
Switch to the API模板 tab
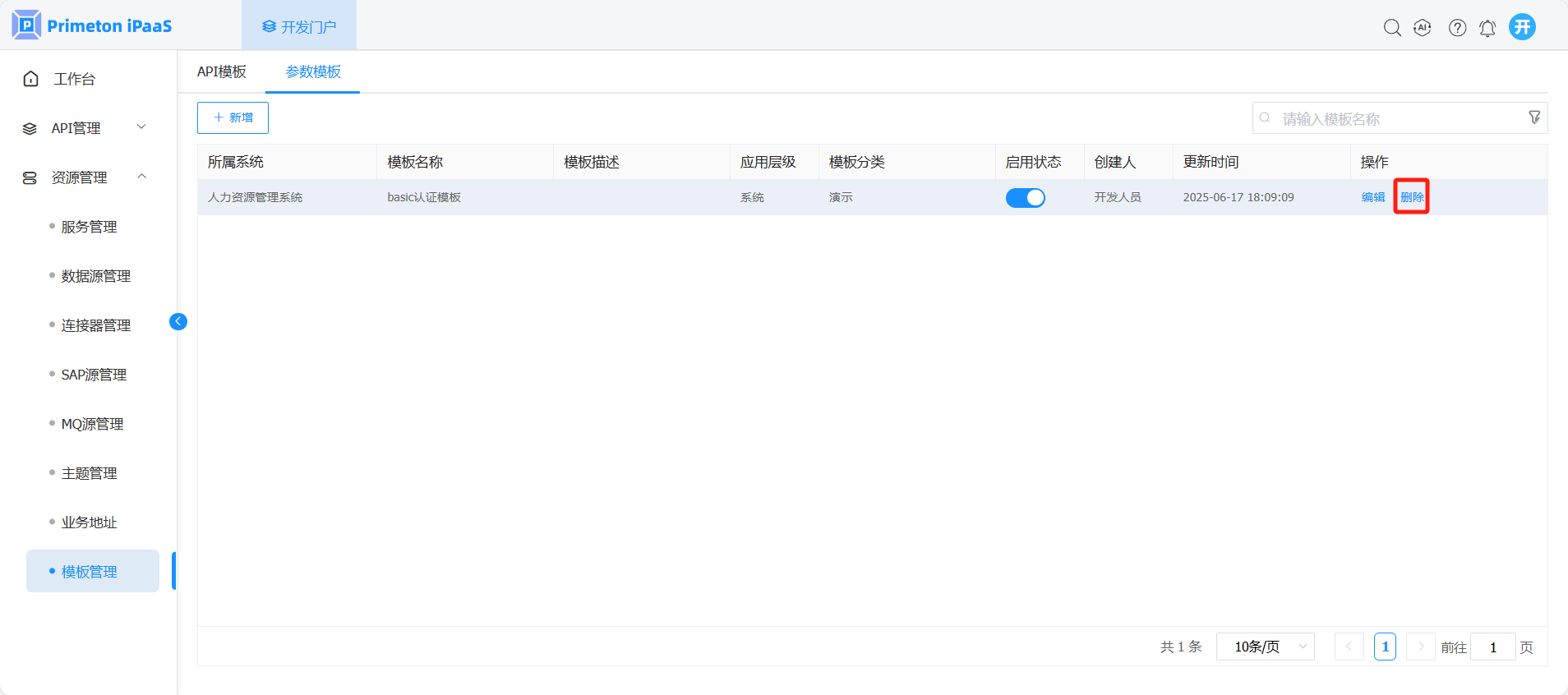(x=222, y=71)
